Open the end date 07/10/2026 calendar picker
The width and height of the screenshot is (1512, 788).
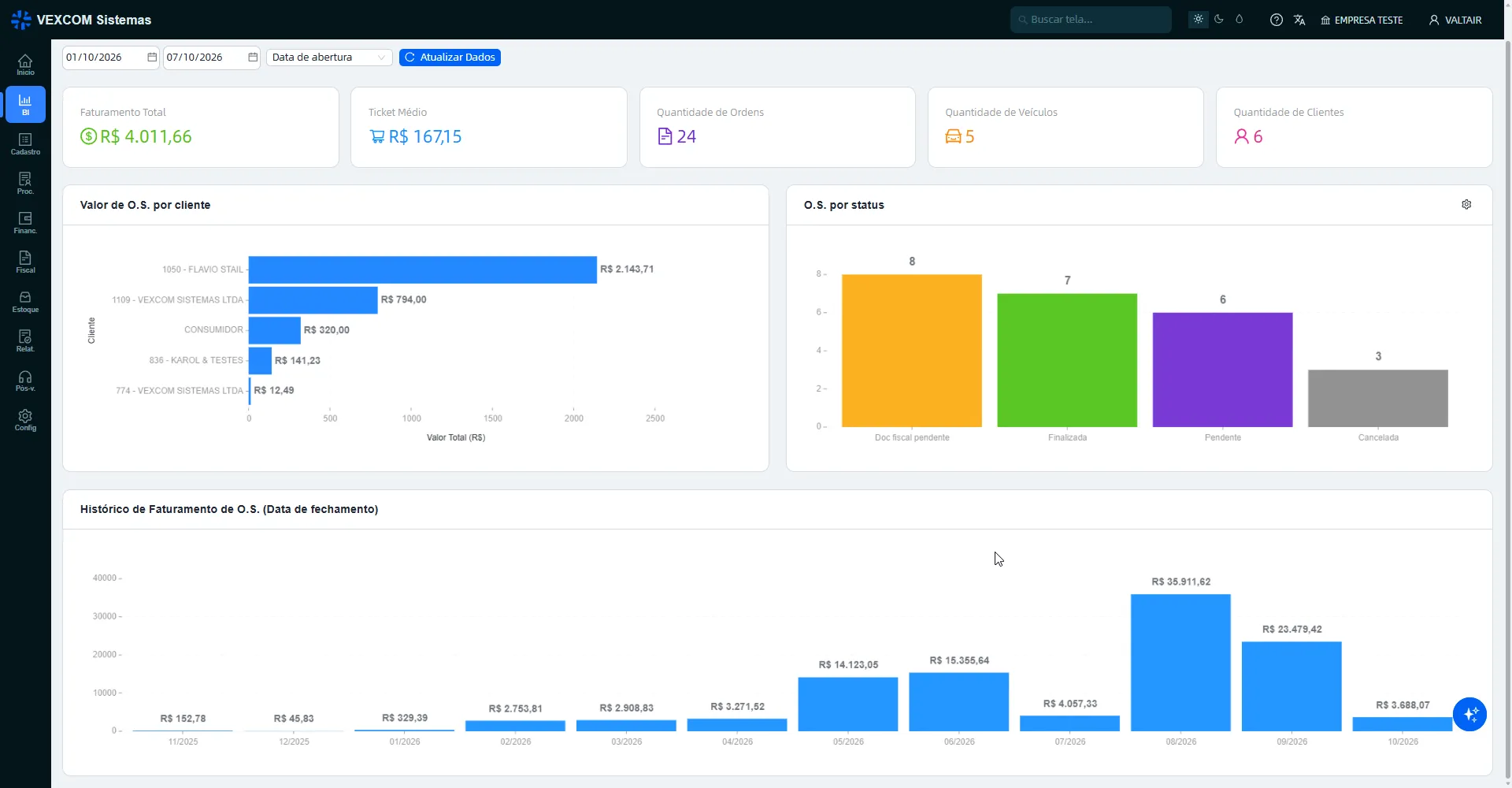click(x=253, y=58)
